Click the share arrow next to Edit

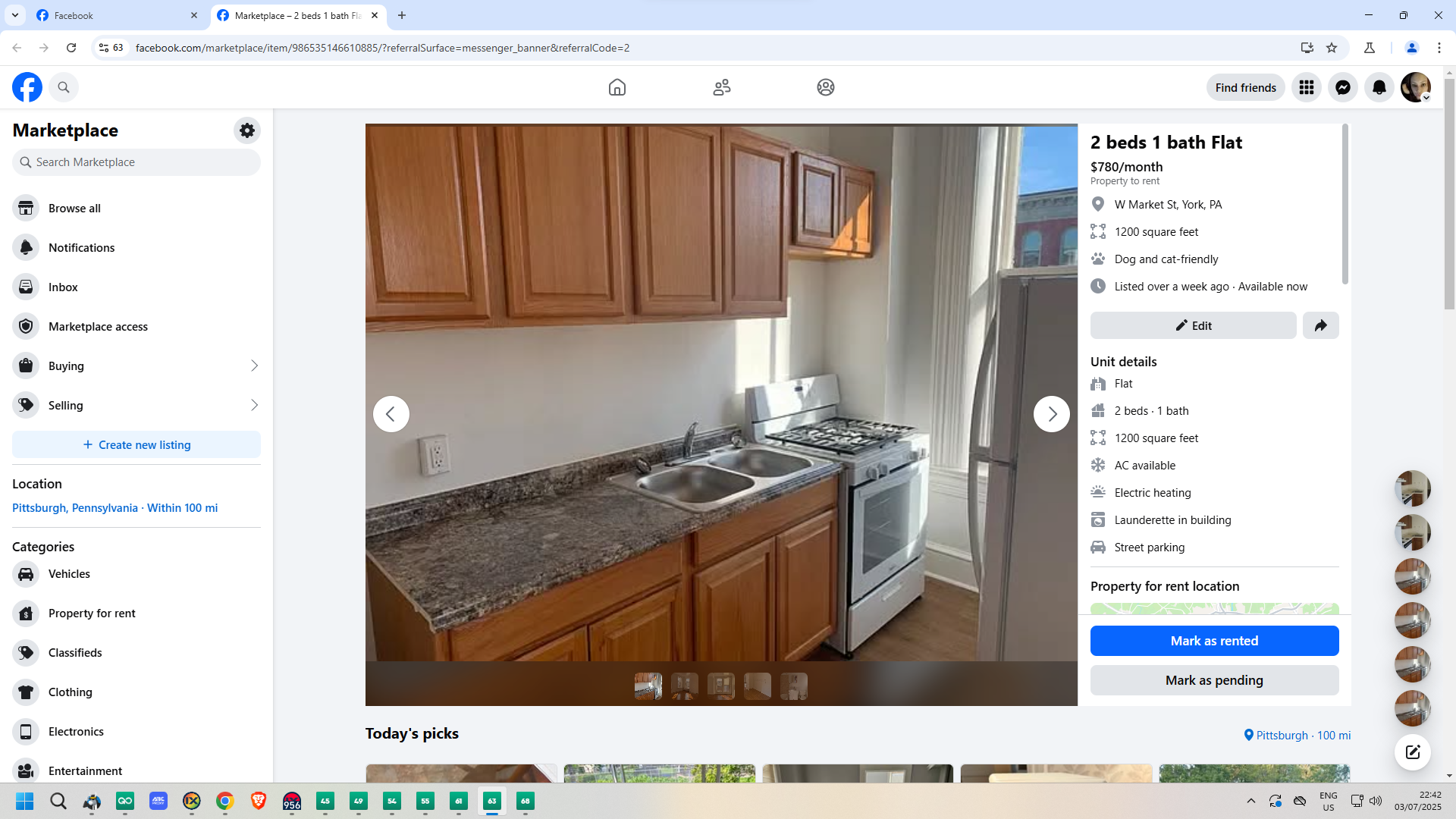pos(1320,325)
